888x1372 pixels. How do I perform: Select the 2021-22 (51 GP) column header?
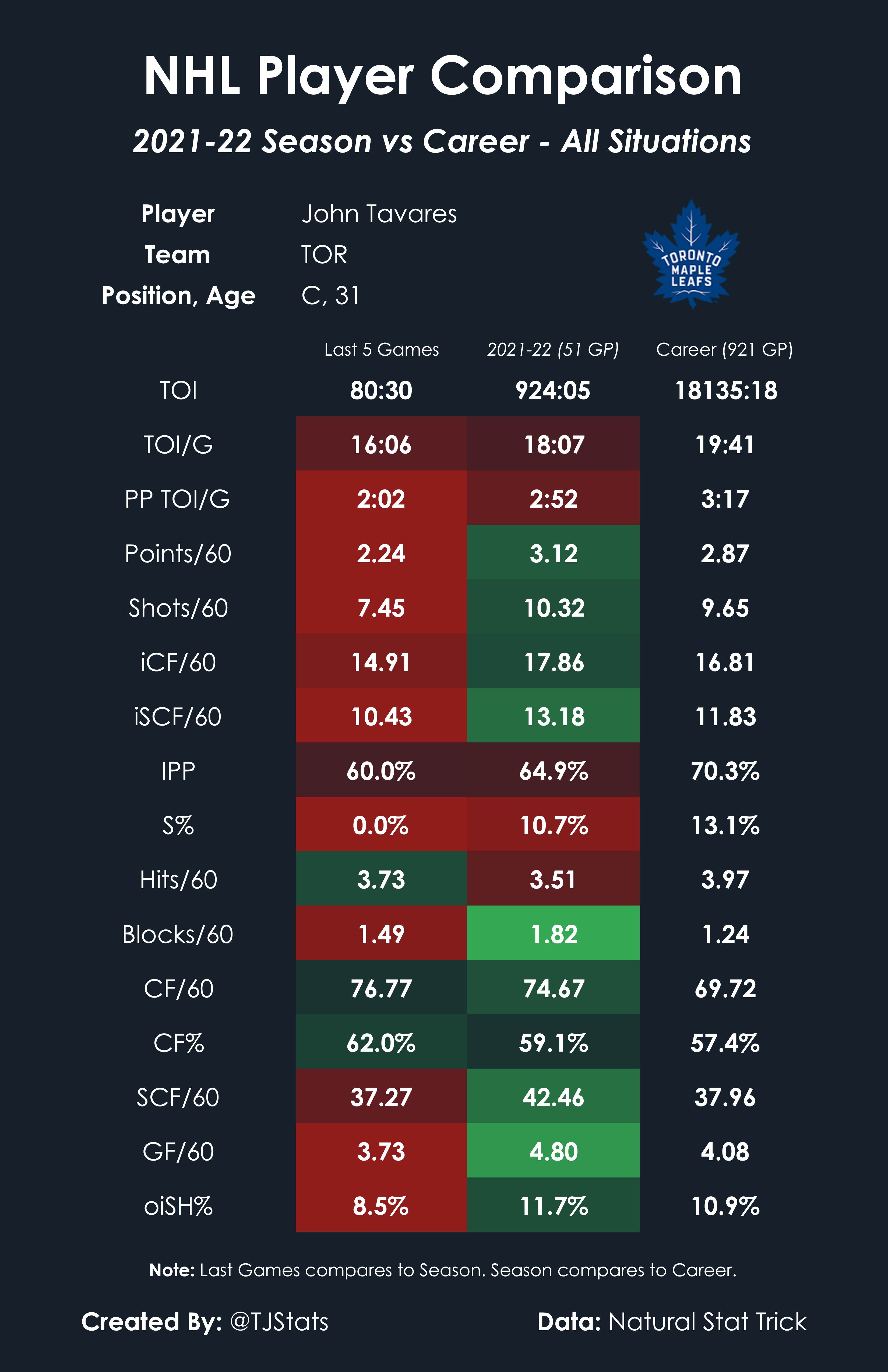pos(552,349)
